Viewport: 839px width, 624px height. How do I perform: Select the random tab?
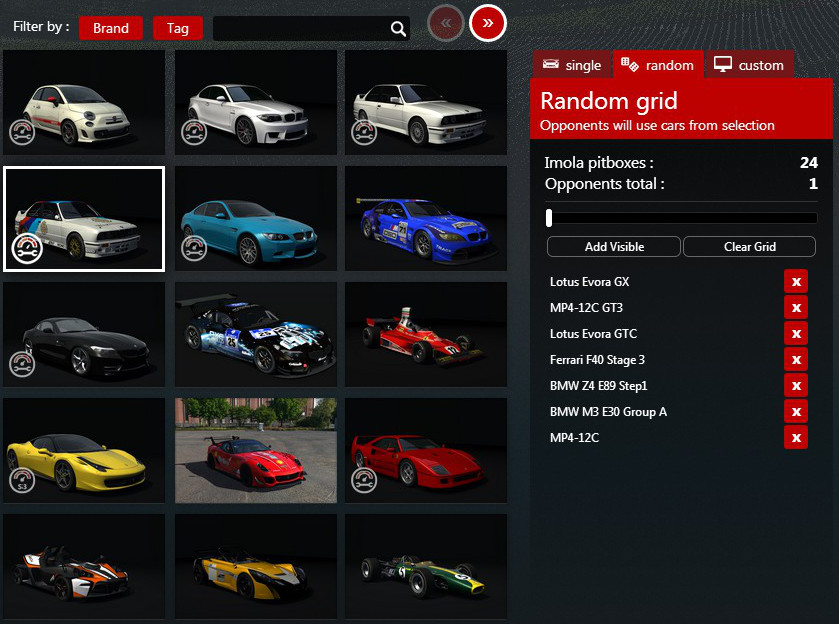point(658,65)
